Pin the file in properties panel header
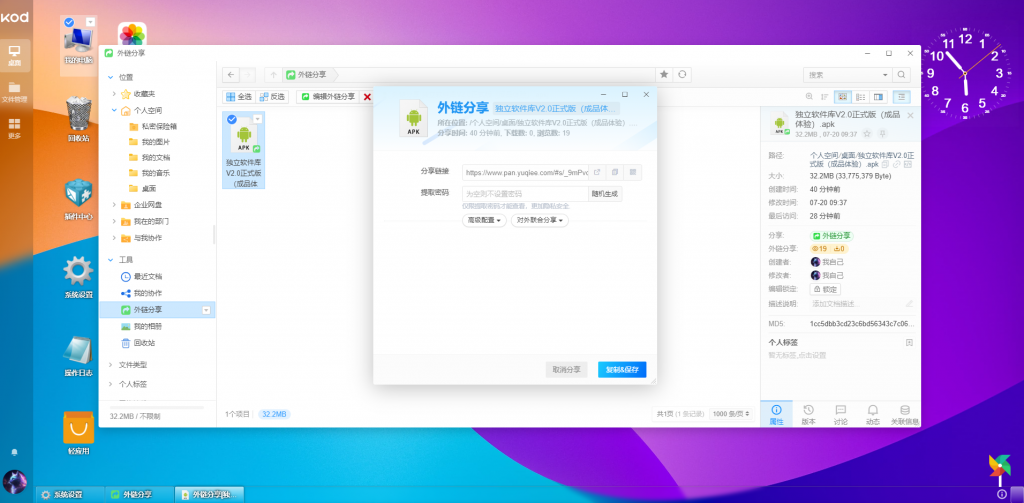The width and height of the screenshot is (1024, 503). click(882, 133)
